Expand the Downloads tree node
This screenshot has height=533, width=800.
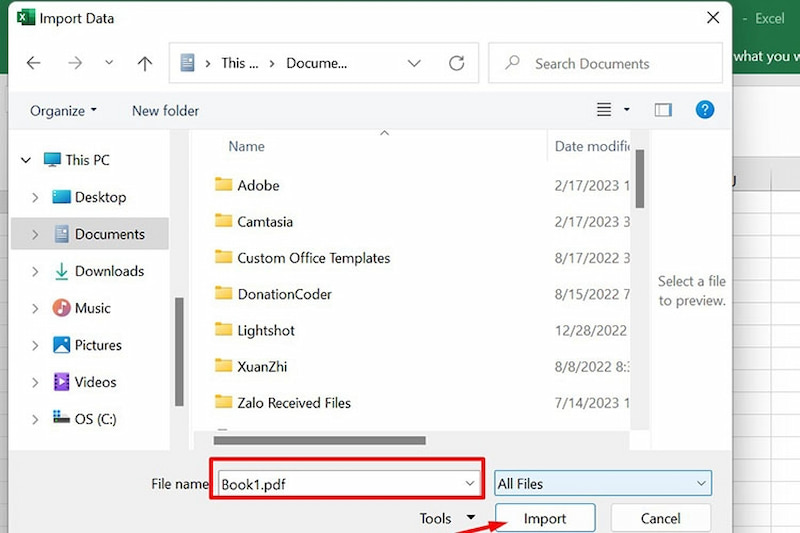(35, 271)
